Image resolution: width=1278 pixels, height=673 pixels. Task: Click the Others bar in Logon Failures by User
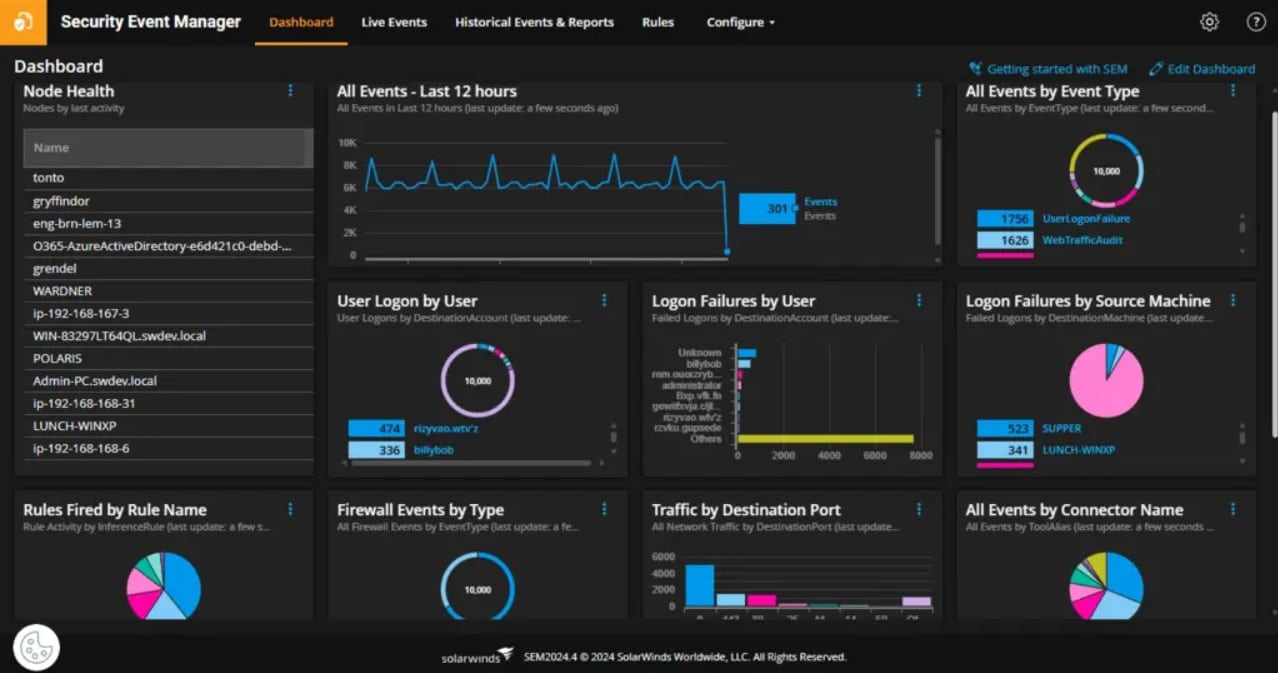tap(825, 439)
